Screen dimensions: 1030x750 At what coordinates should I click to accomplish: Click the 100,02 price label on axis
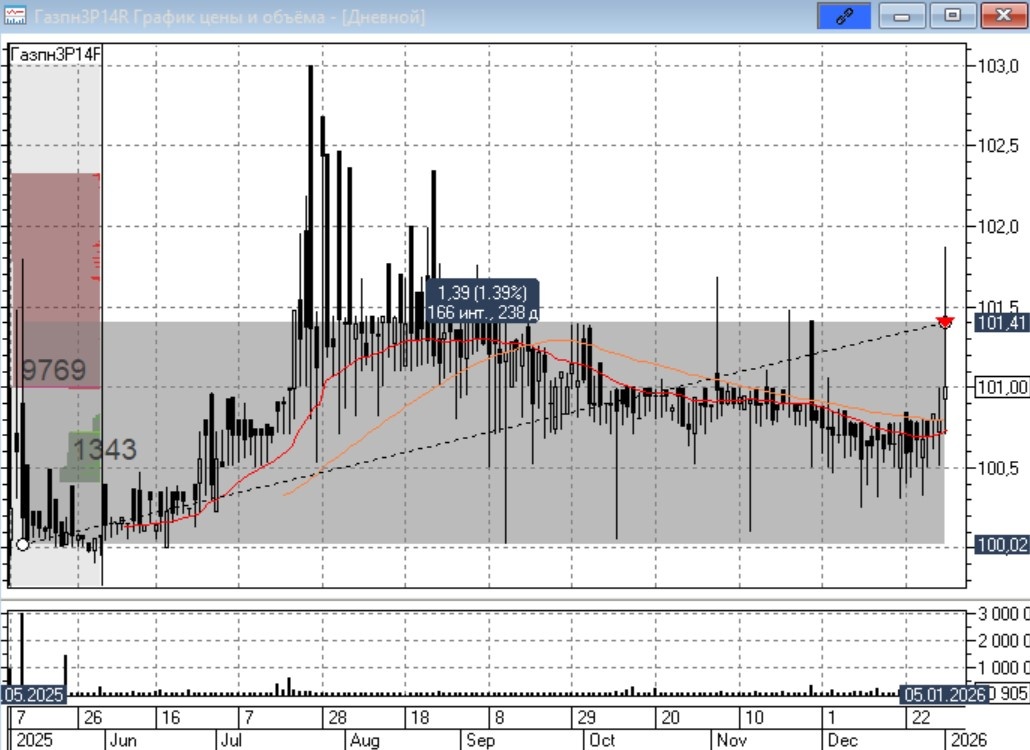pos(1002,544)
